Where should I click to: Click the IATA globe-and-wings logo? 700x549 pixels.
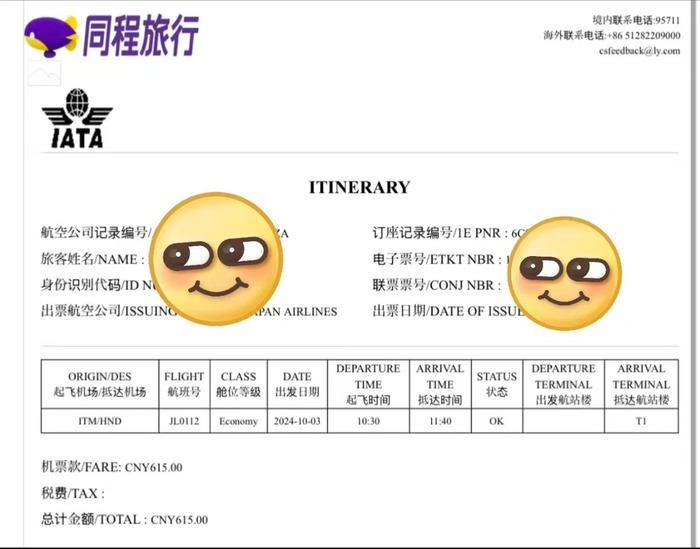click(x=77, y=118)
